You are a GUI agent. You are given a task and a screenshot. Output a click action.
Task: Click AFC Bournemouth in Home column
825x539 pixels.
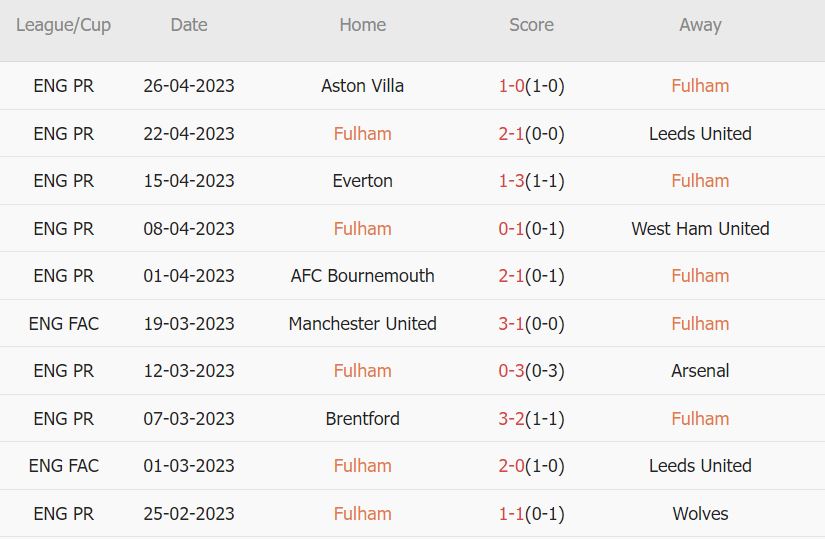(362, 276)
